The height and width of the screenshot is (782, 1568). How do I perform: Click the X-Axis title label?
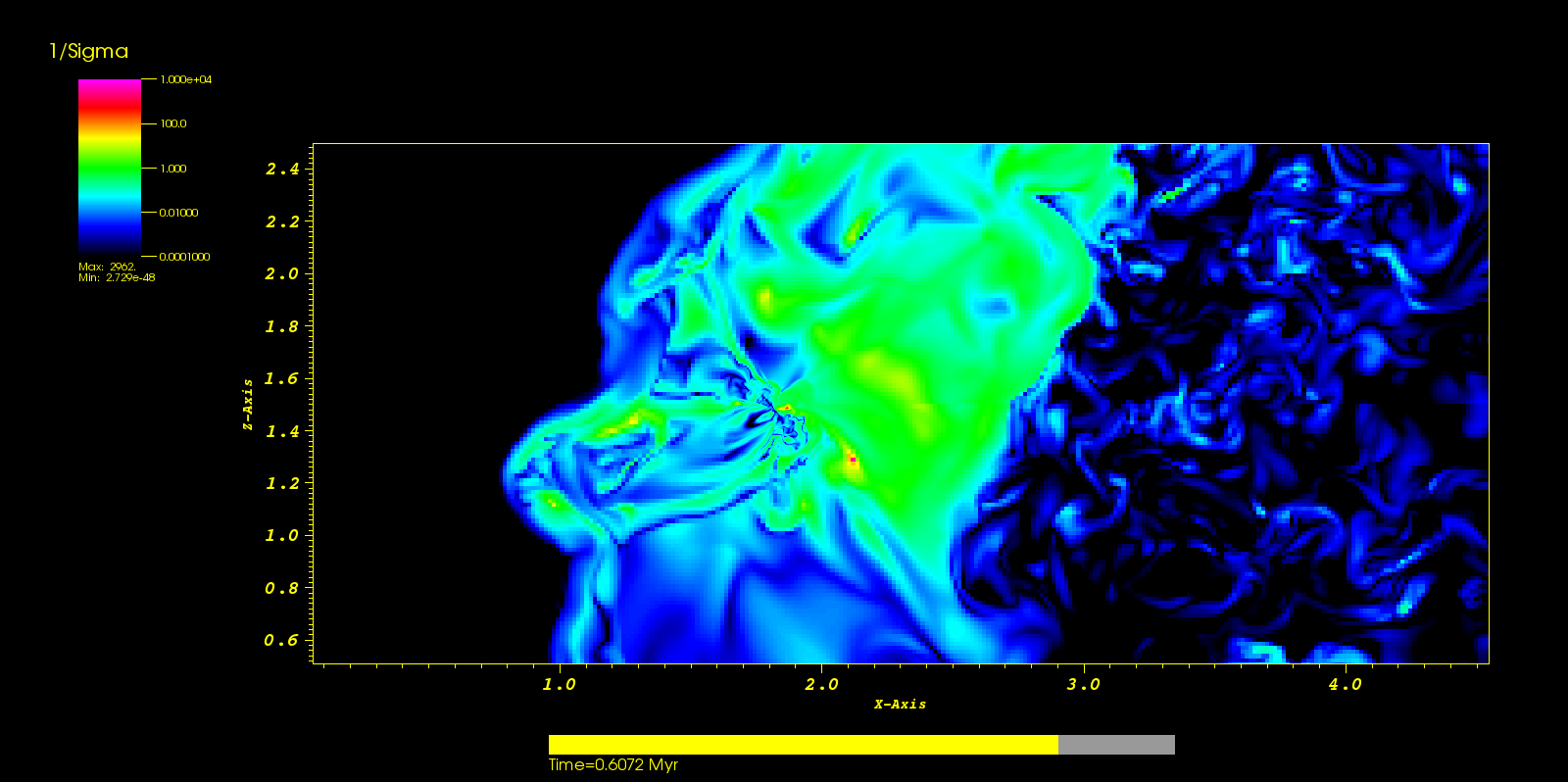[900, 704]
